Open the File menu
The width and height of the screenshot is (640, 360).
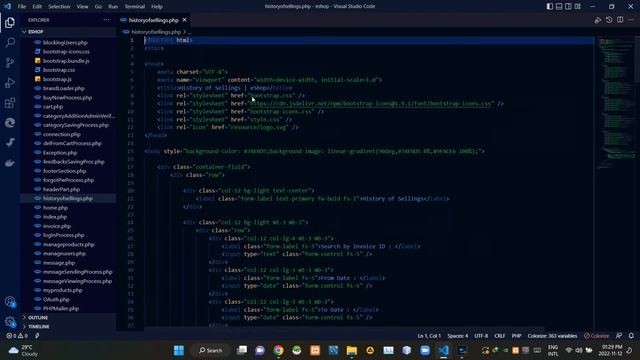(x=22, y=7)
